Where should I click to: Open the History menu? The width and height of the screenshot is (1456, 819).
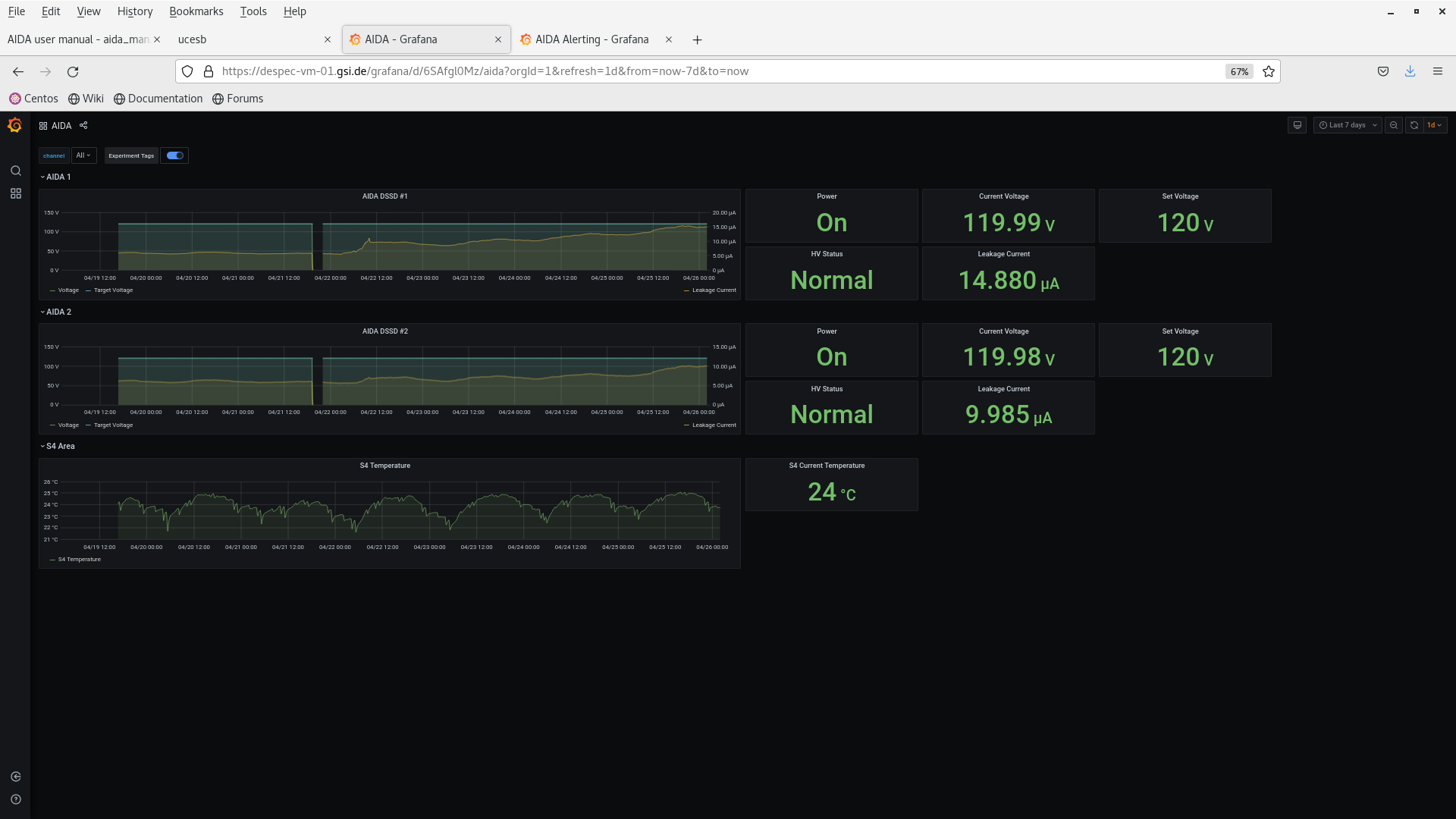tap(135, 11)
